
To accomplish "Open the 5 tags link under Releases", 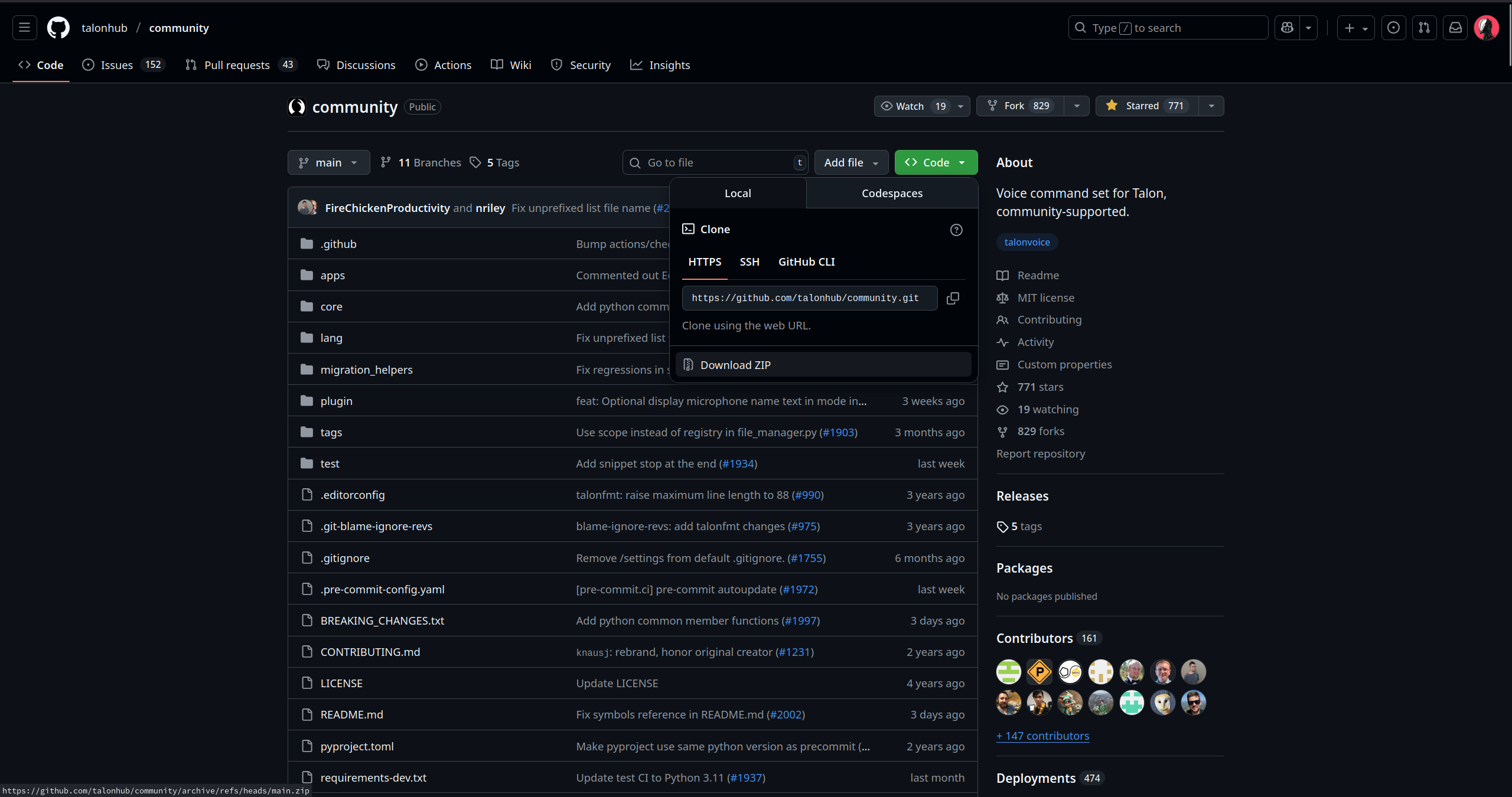I will click(1019, 526).
